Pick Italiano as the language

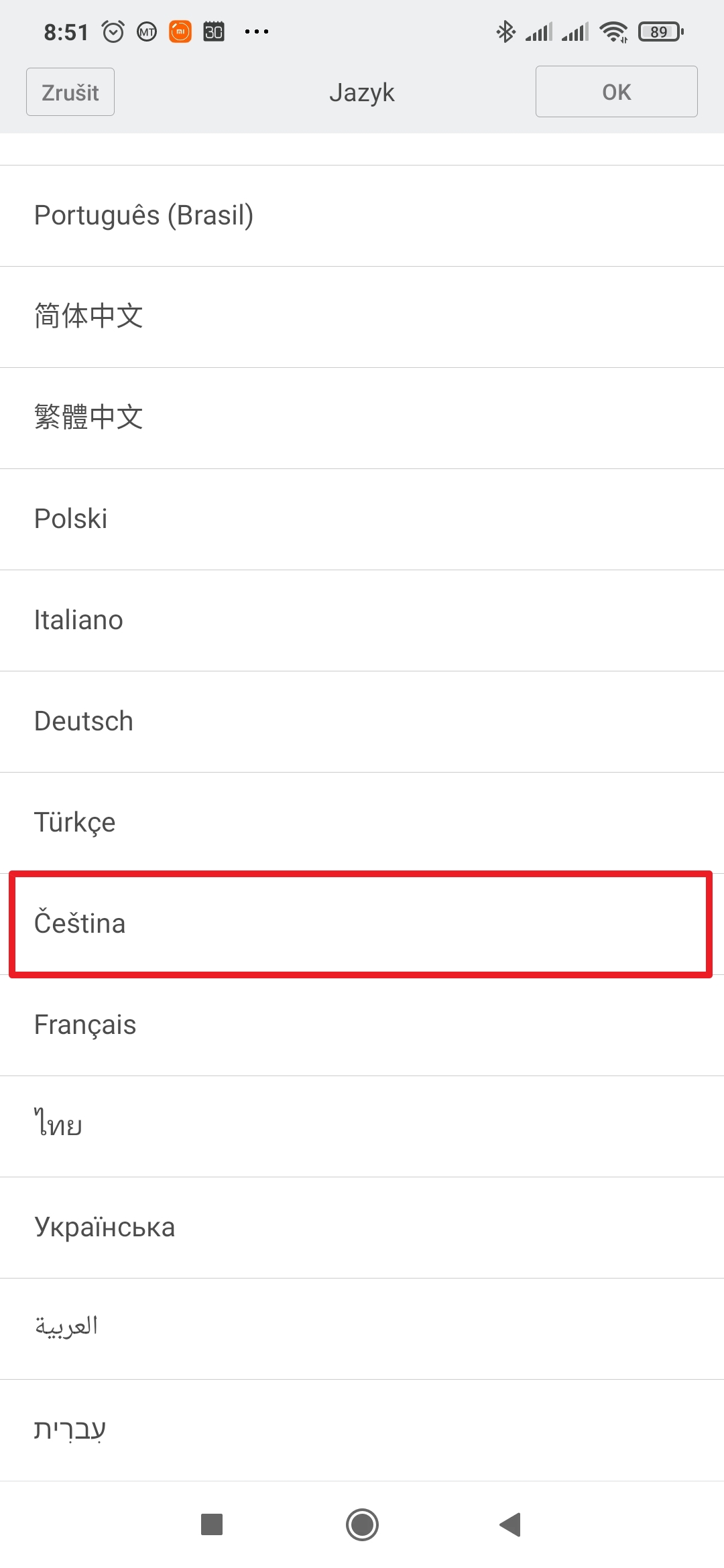coord(362,620)
